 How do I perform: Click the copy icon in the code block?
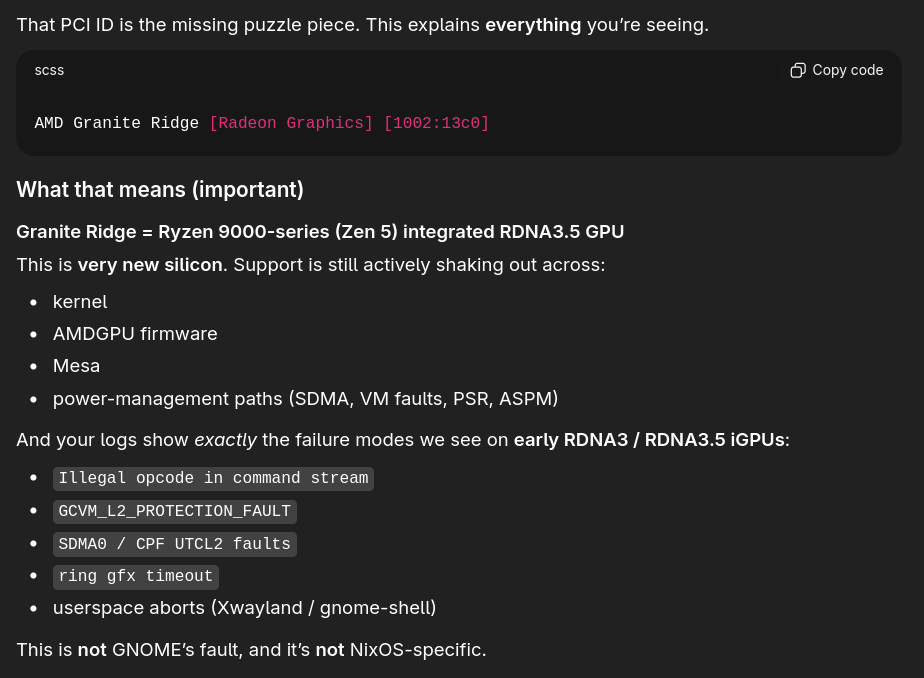[x=798, y=70]
